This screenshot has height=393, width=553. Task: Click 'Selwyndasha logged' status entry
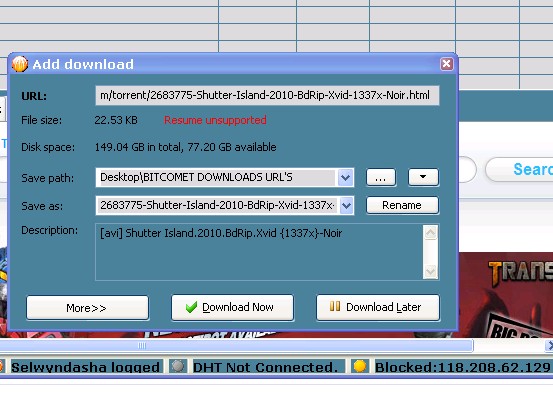pos(85,367)
